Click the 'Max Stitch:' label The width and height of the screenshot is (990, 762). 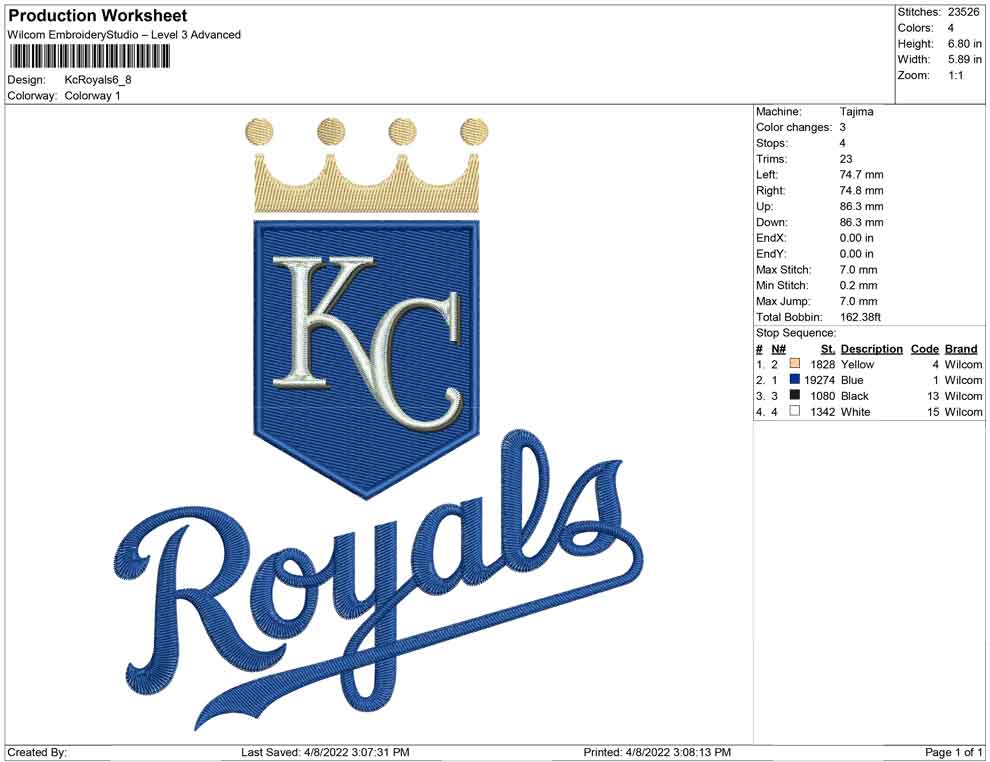784,270
